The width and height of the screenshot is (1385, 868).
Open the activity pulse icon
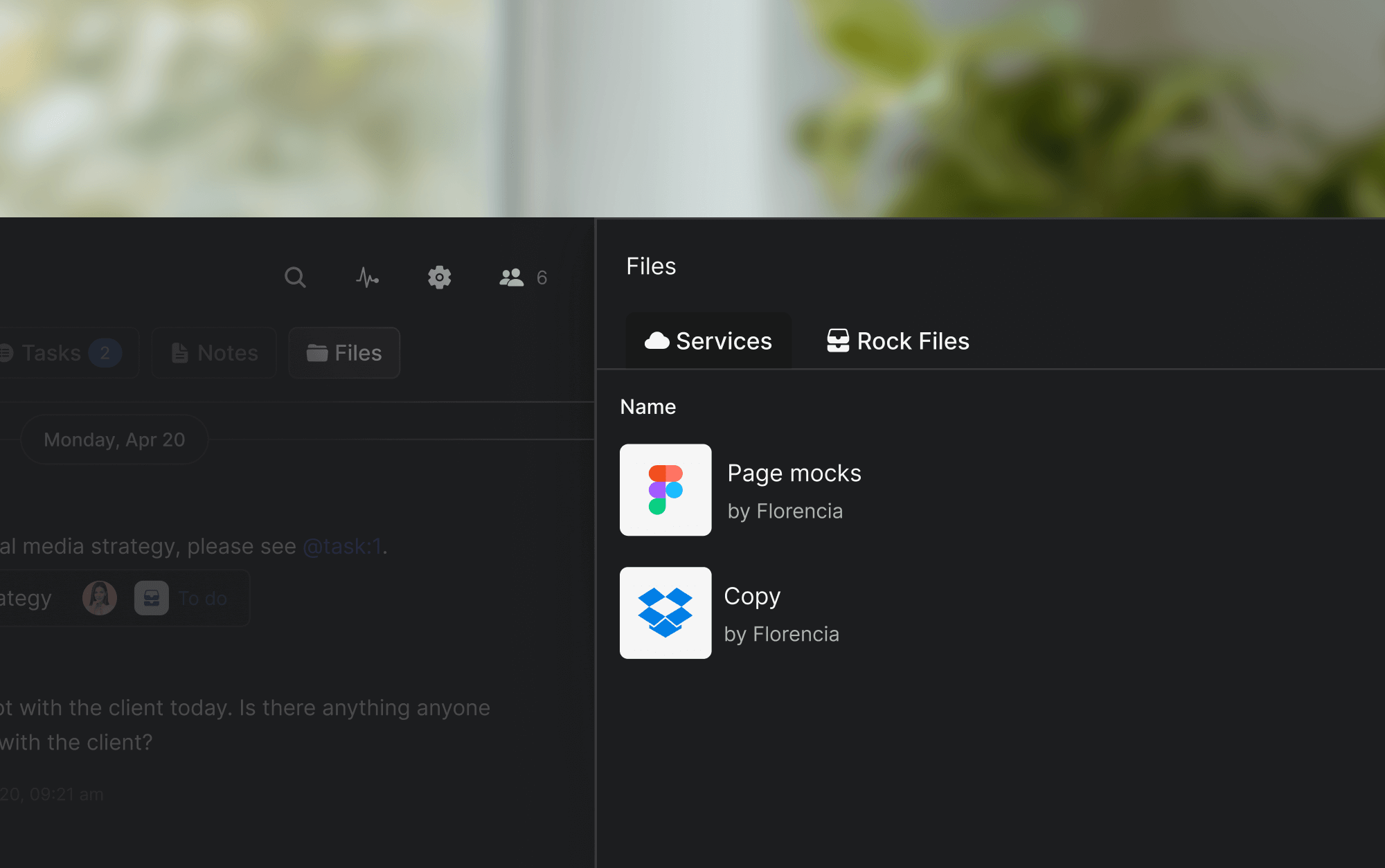[367, 278]
